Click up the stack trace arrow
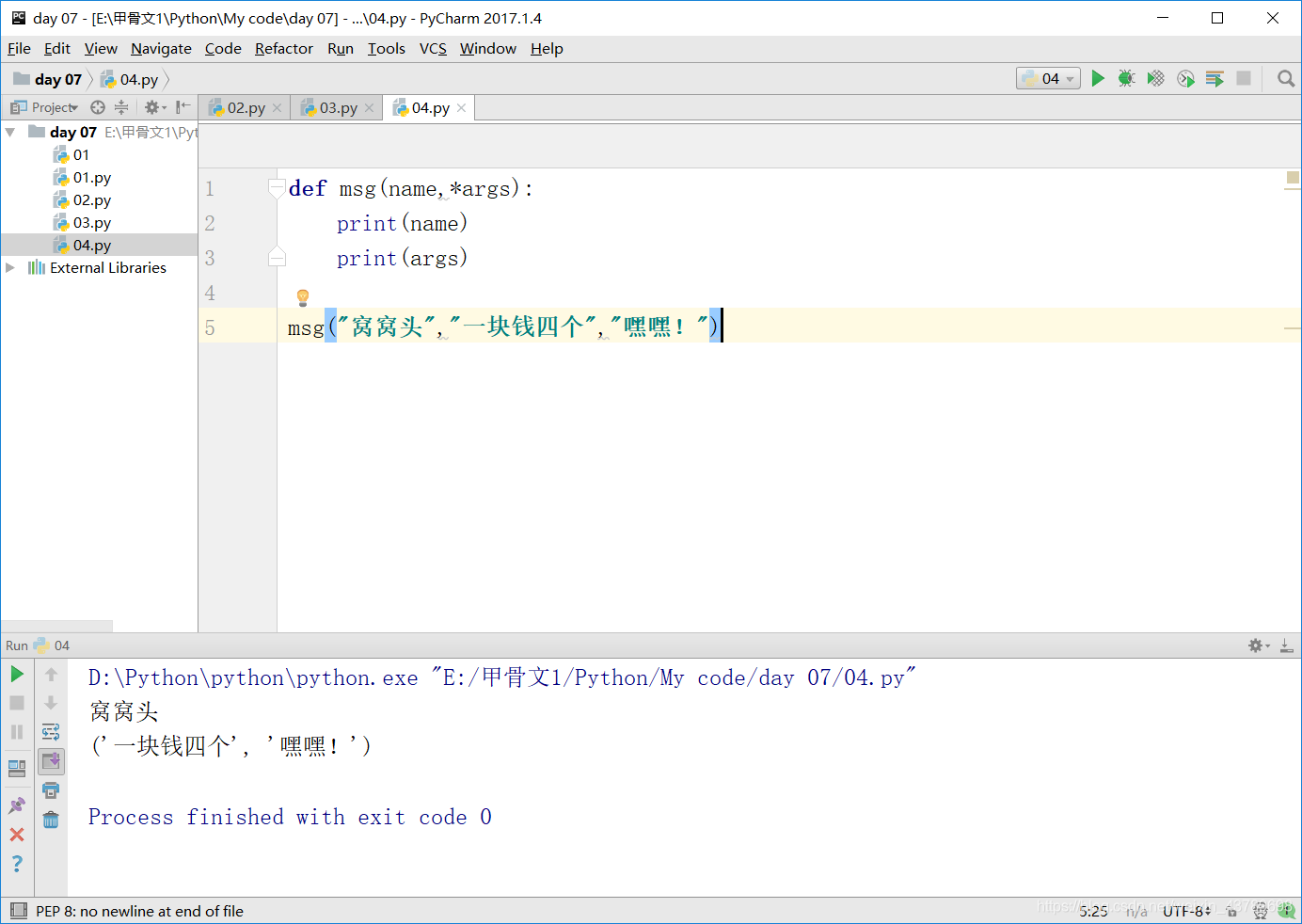 (x=51, y=674)
